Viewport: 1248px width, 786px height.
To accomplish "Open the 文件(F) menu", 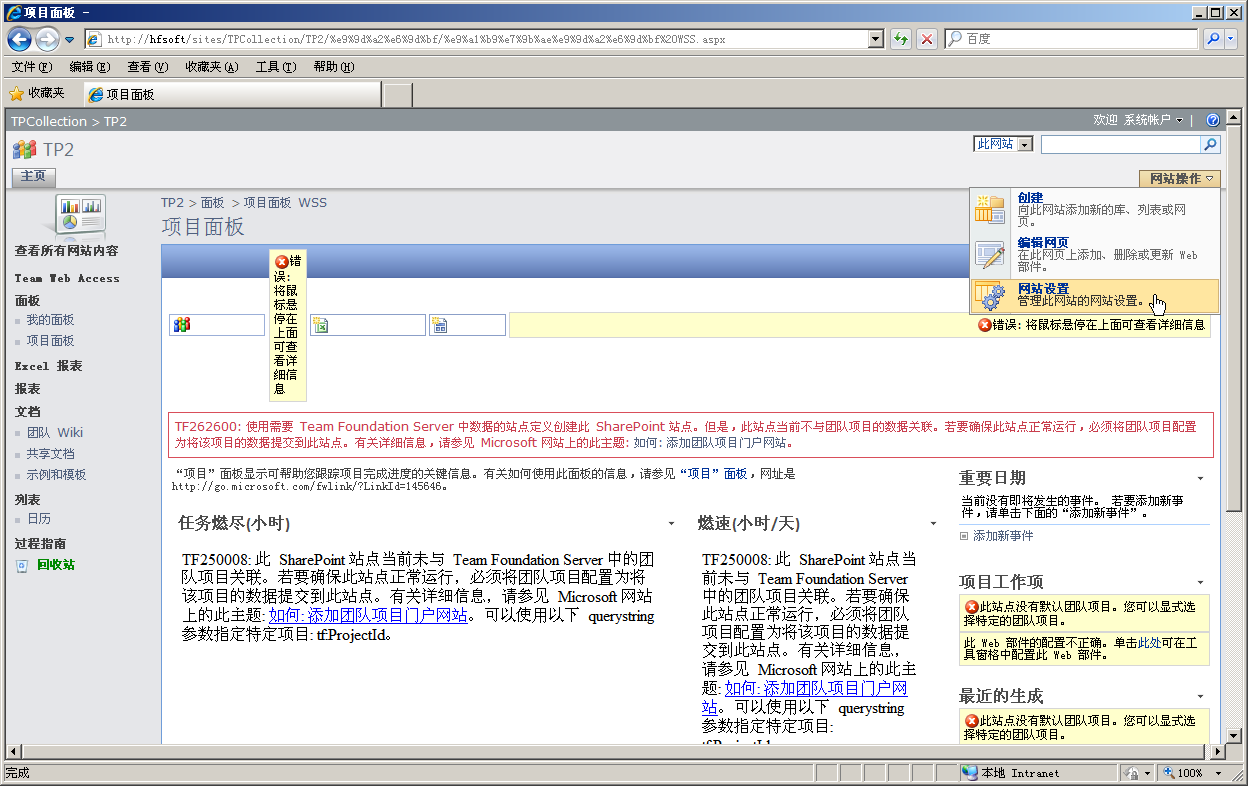I will (32, 67).
